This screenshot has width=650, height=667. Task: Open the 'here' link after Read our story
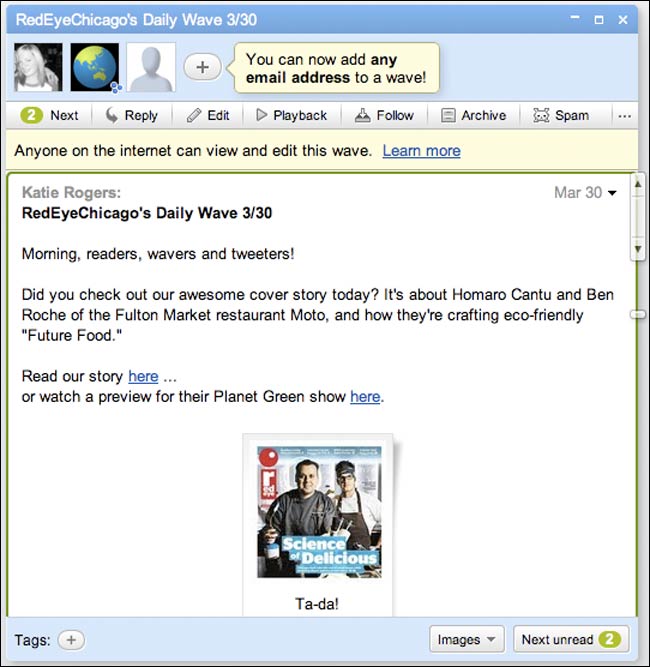(x=143, y=376)
